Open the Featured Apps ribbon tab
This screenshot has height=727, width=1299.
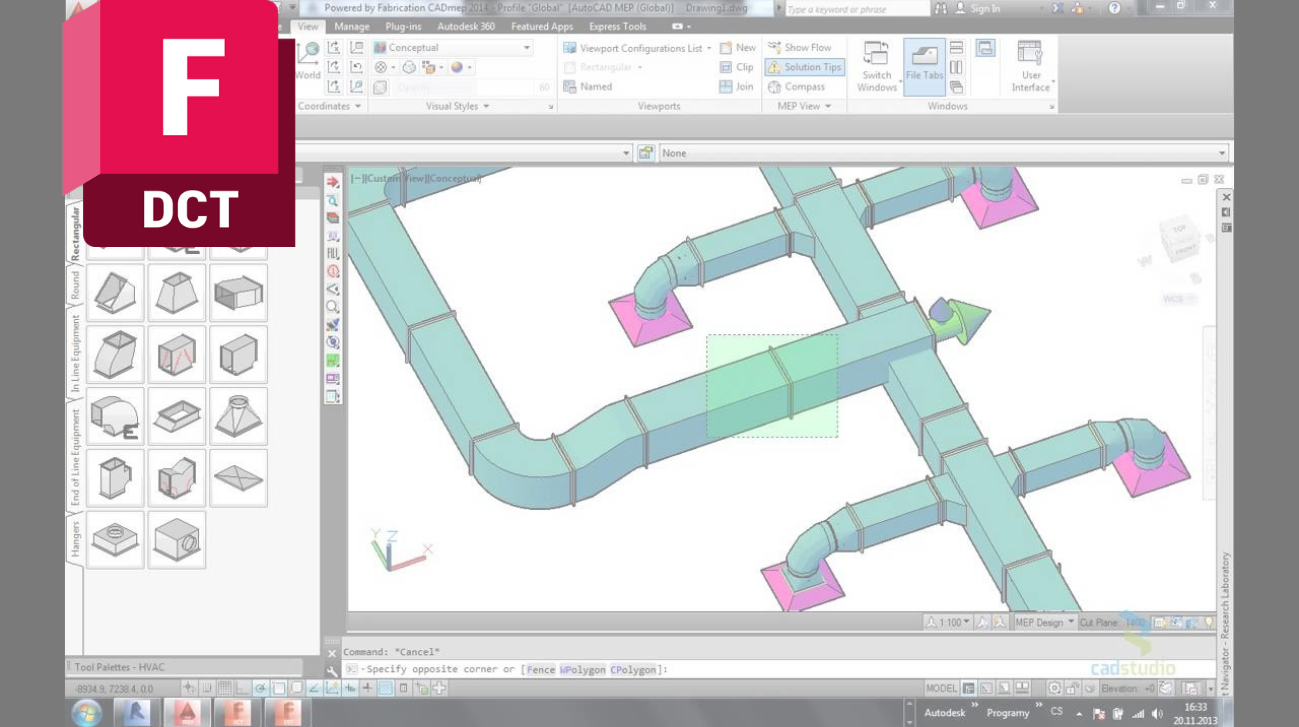(542, 27)
